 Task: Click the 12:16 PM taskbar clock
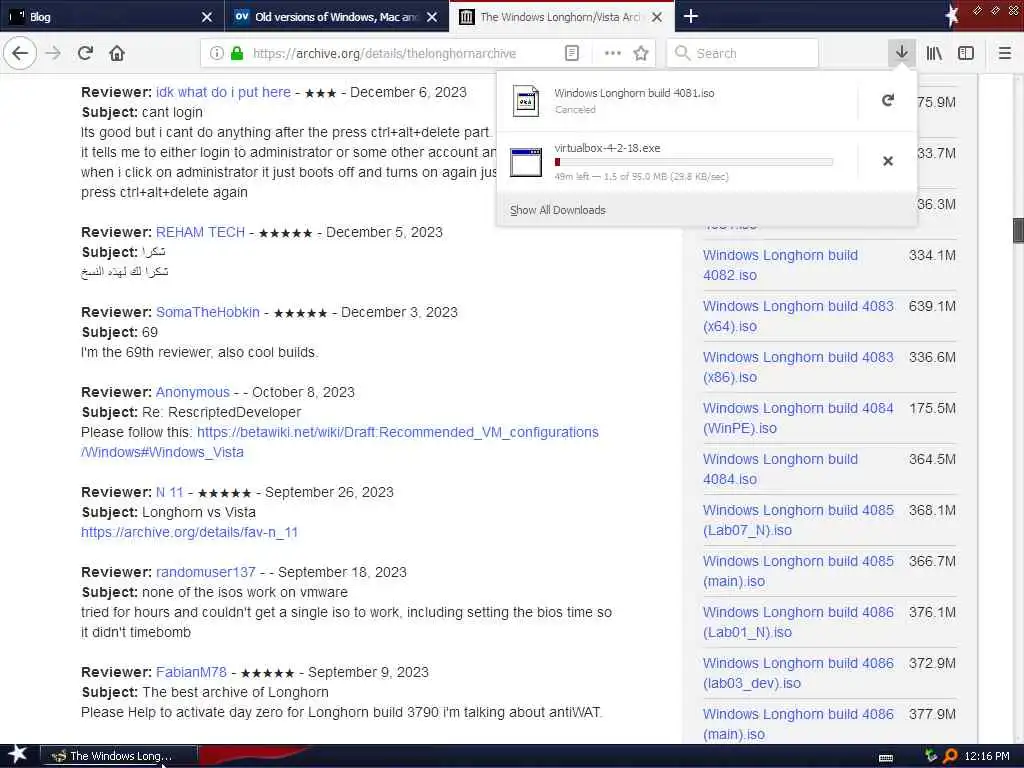[987, 756]
